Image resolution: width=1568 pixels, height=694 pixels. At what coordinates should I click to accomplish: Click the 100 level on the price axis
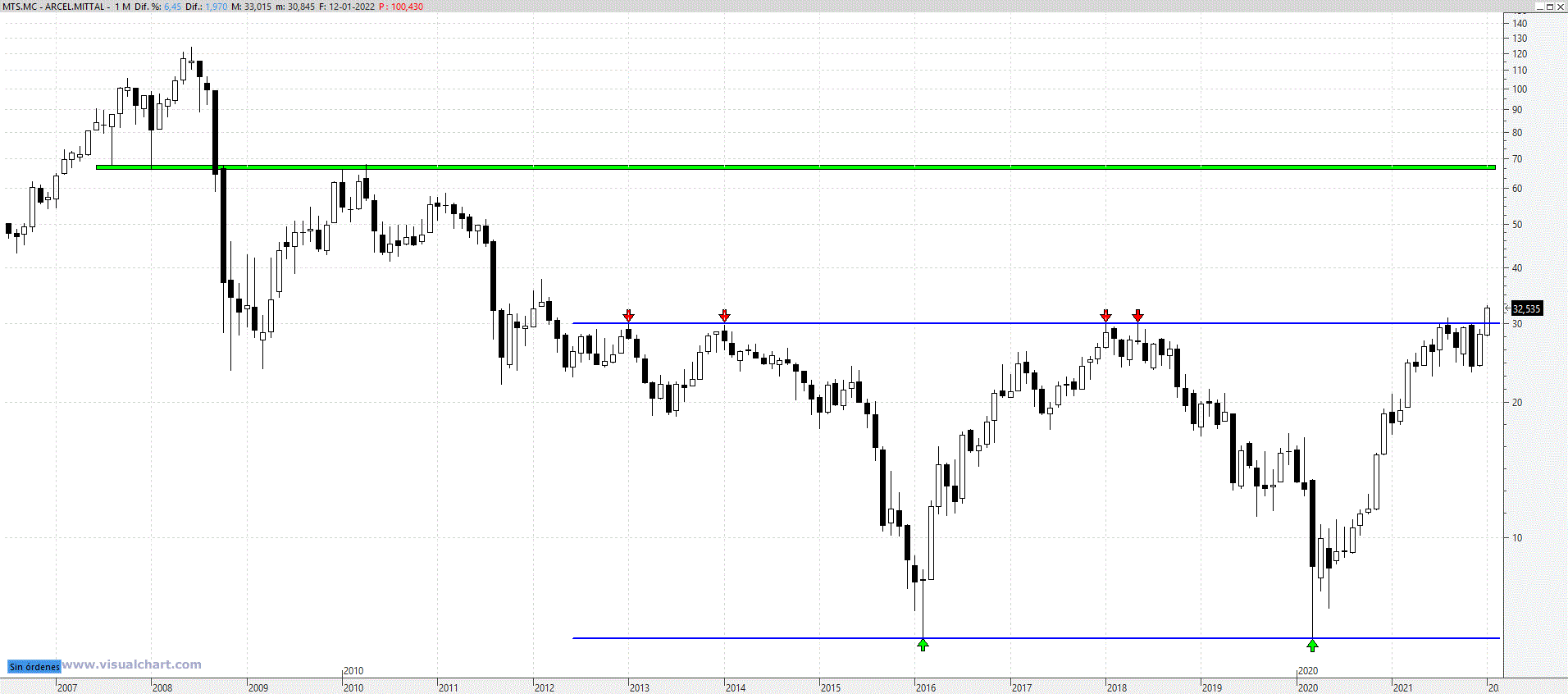click(1520, 89)
